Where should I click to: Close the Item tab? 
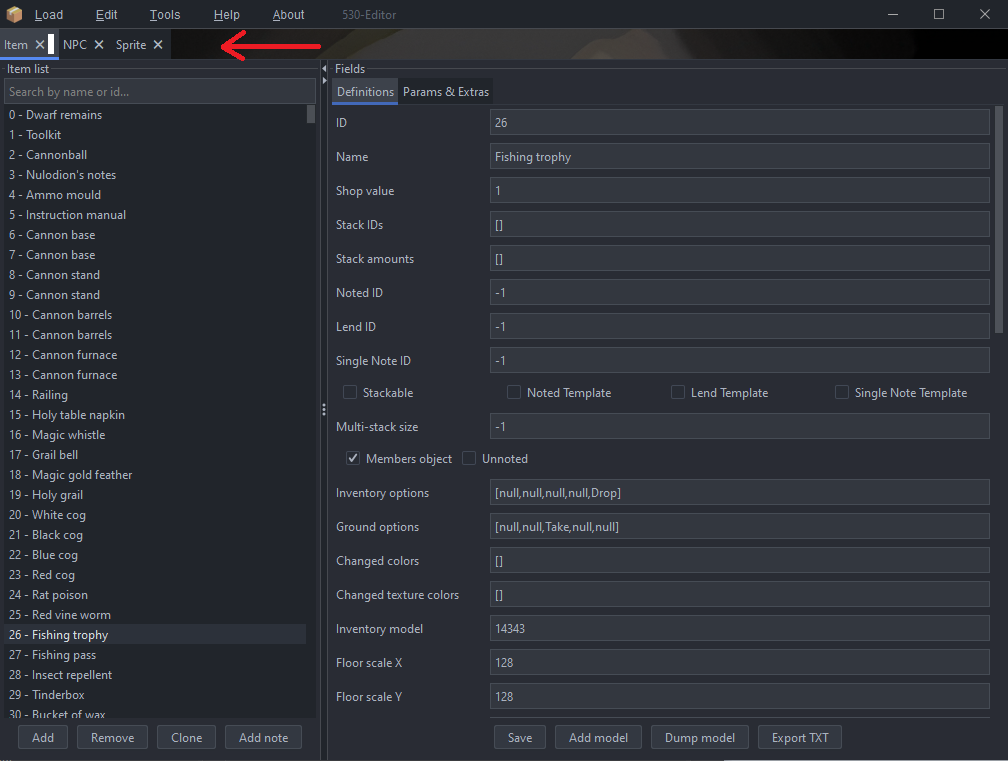(40, 45)
